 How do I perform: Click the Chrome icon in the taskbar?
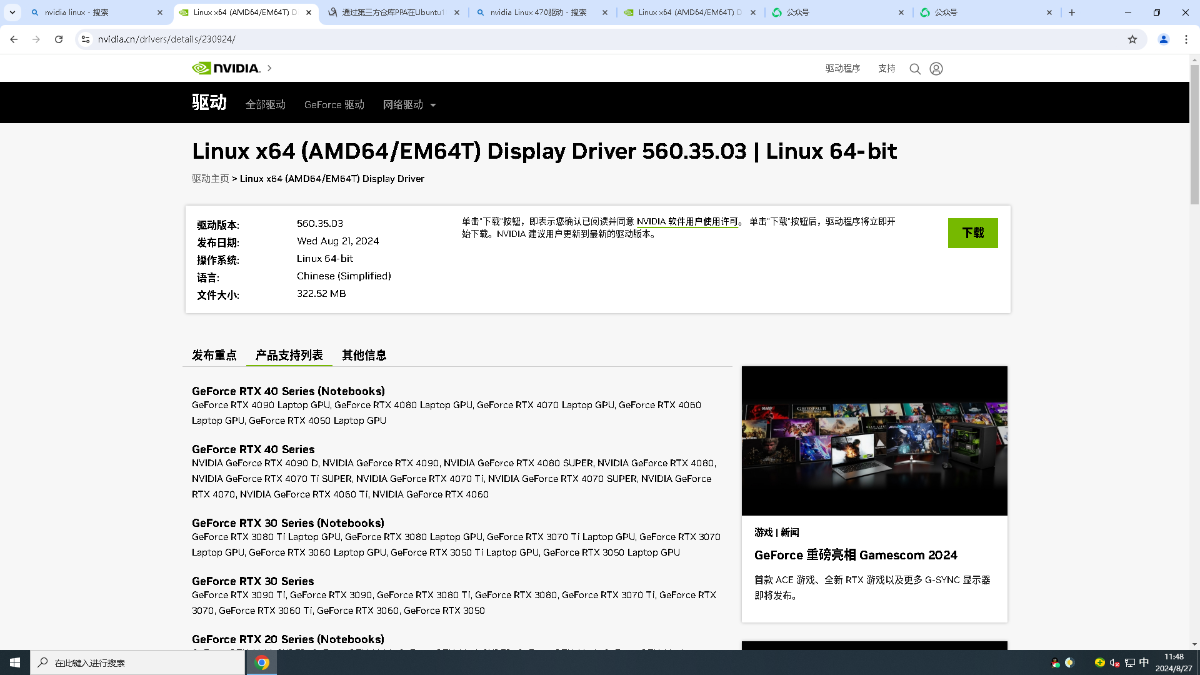(262, 662)
